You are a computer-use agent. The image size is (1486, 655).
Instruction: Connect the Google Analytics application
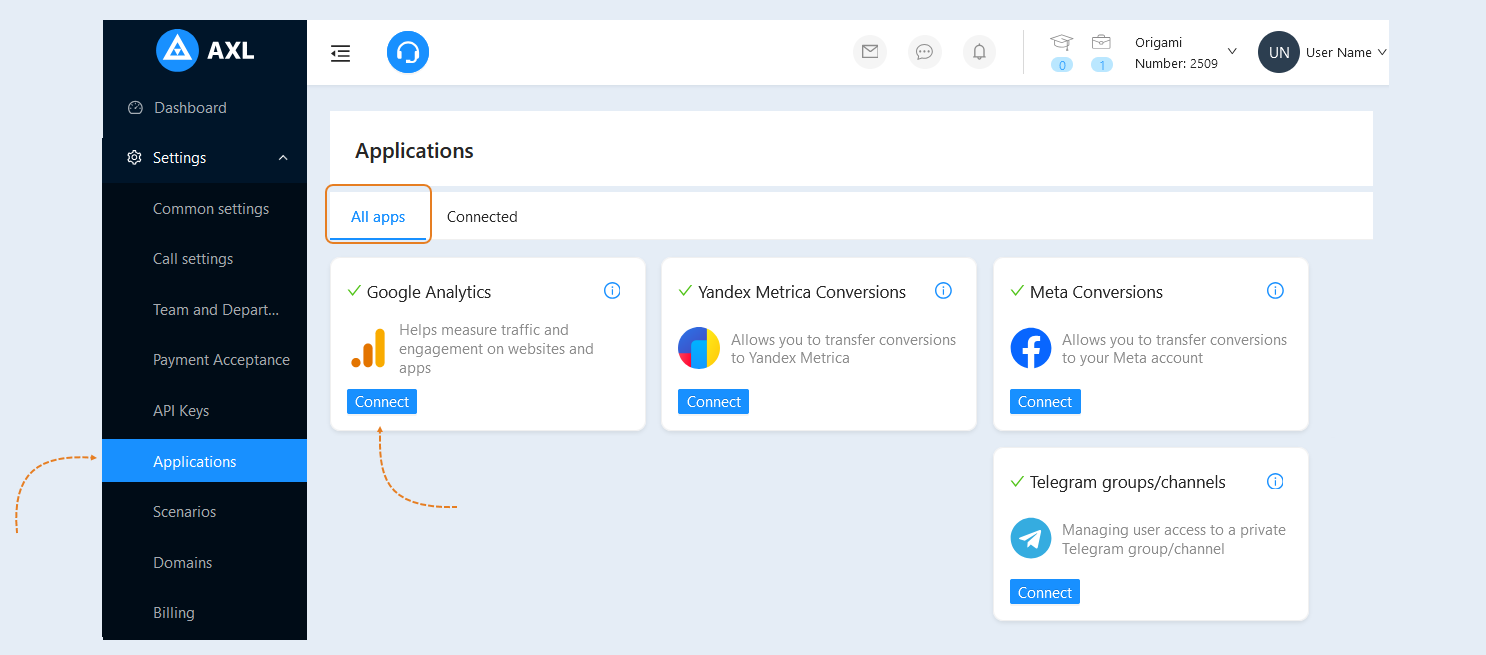tap(382, 402)
